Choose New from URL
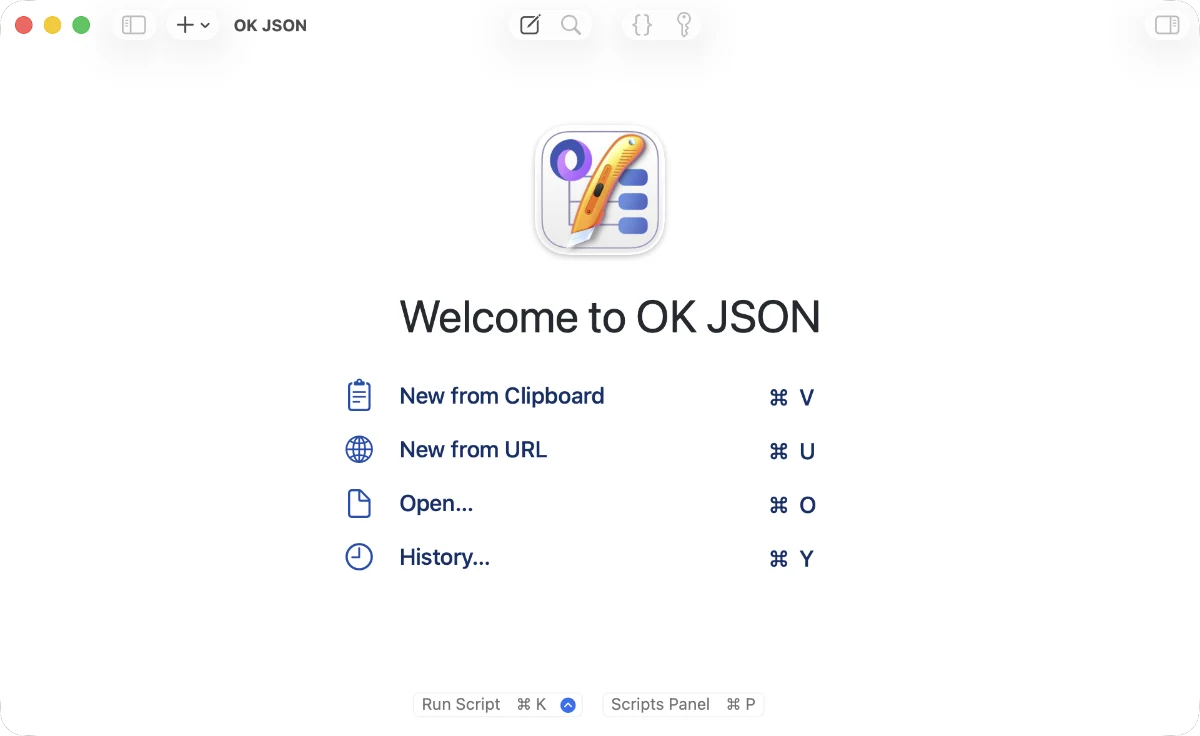The width and height of the screenshot is (1200, 736). click(473, 450)
